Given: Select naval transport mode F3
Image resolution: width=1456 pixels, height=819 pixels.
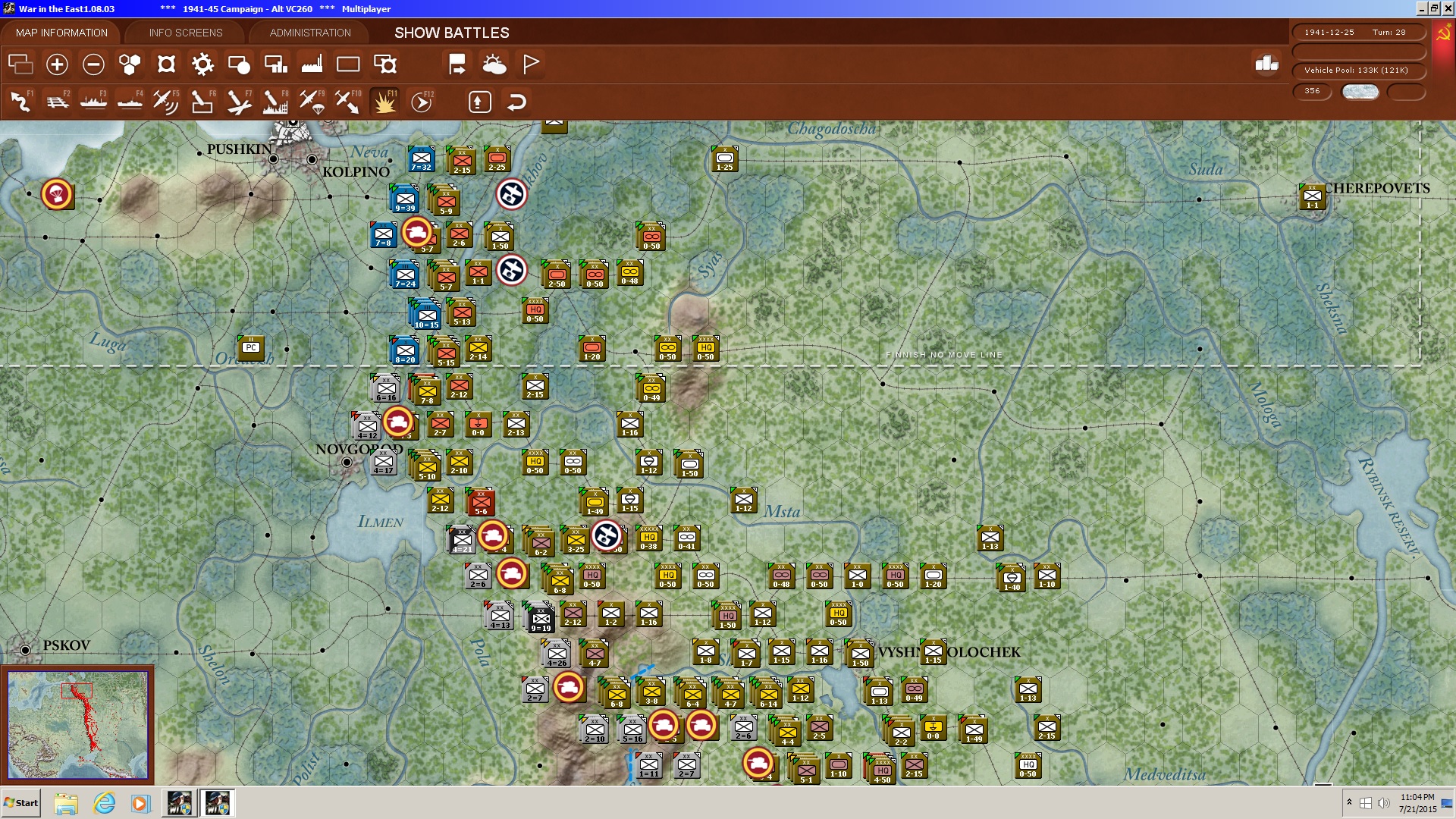Looking at the screenshot, I should (93, 102).
